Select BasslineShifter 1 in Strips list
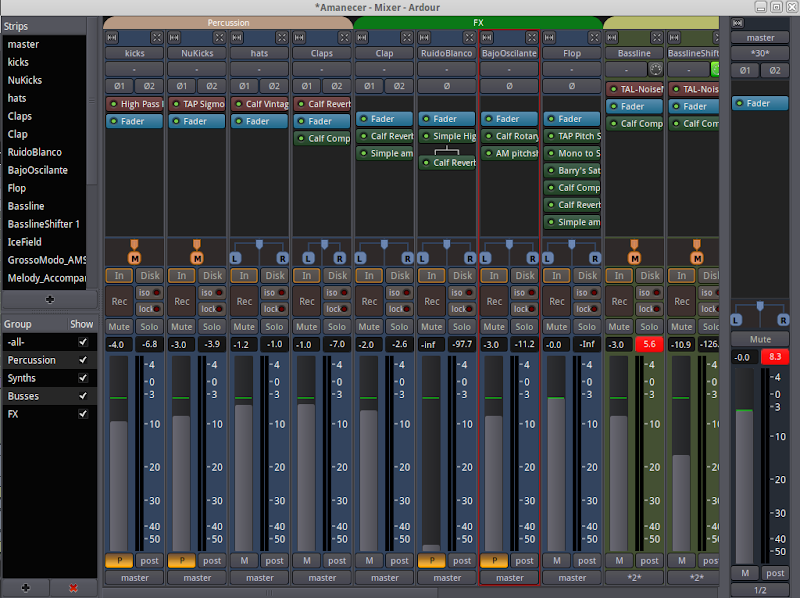Image resolution: width=800 pixels, height=598 pixels. click(44, 224)
